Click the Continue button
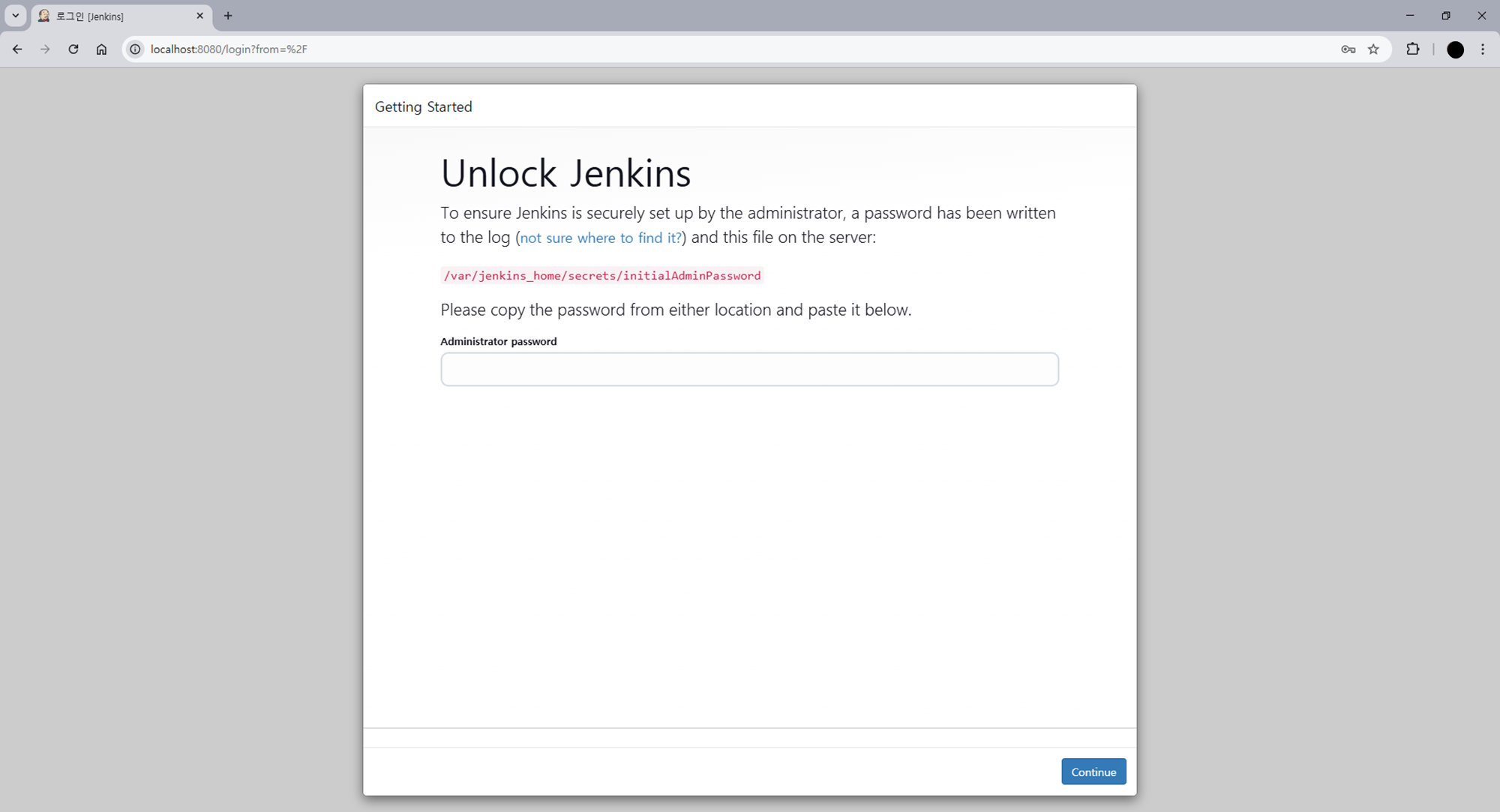Viewport: 1500px width, 812px height. point(1093,772)
